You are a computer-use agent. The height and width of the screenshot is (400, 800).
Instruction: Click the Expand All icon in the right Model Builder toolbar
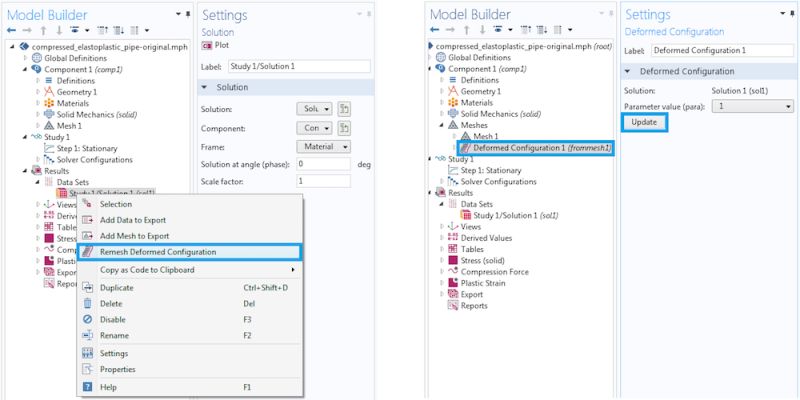tap(540, 30)
